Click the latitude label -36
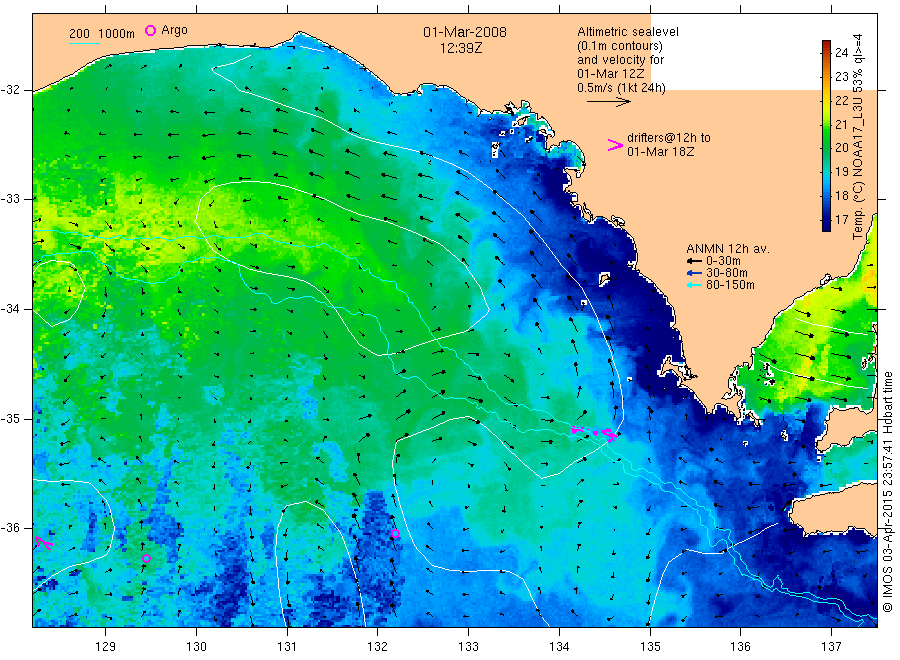The width and height of the screenshot is (900, 660). (x=10, y=528)
